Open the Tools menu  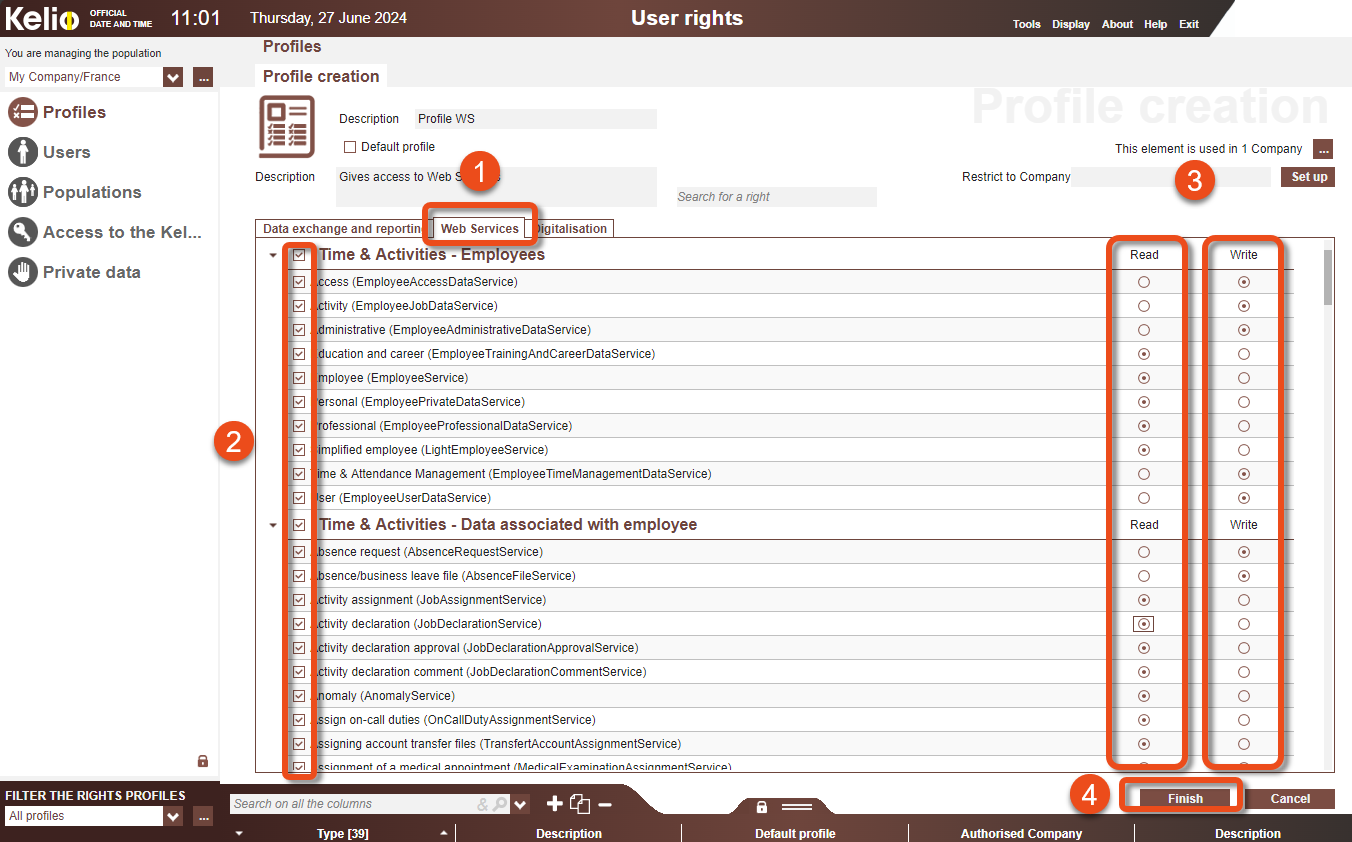(x=1026, y=24)
